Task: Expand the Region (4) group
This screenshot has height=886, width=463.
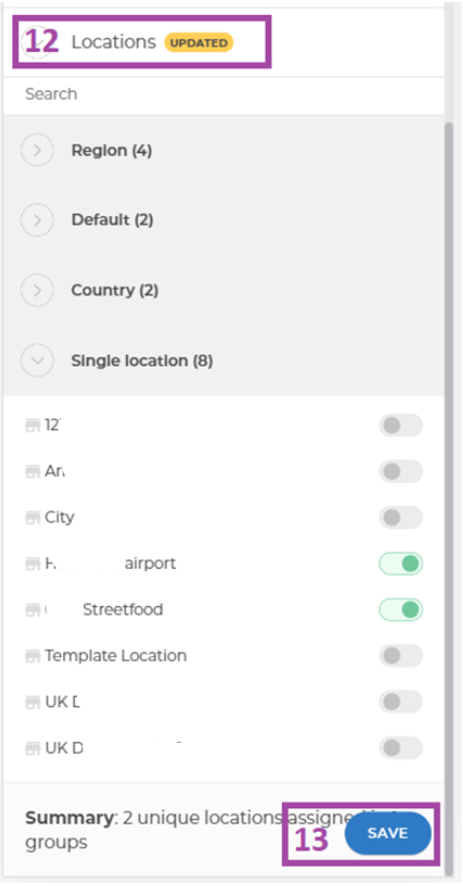Action: click(x=37, y=150)
